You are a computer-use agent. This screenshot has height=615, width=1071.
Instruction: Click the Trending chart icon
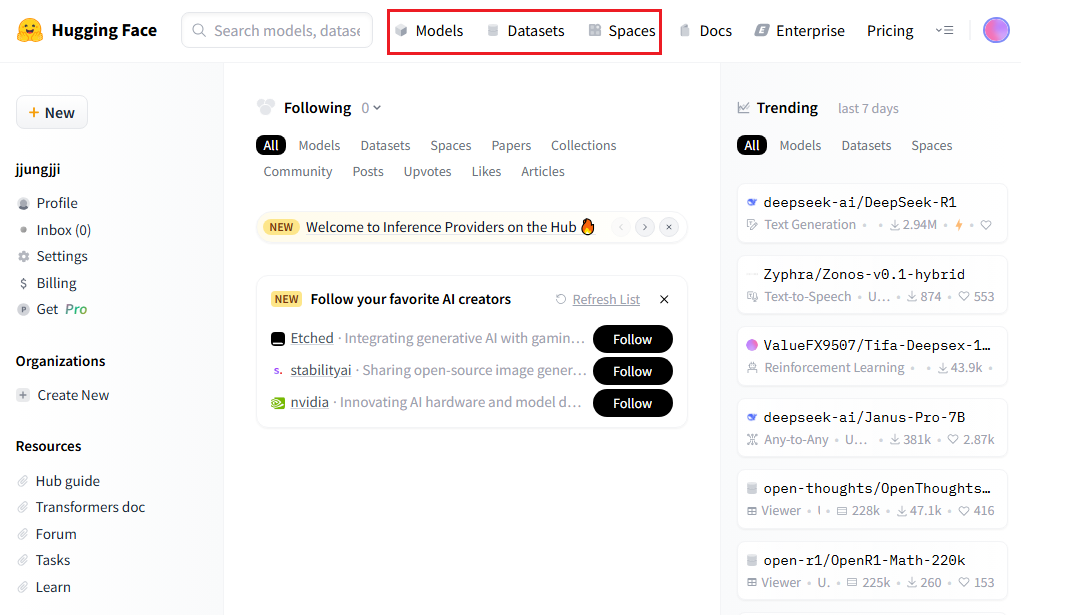pyautogui.click(x=744, y=108)
